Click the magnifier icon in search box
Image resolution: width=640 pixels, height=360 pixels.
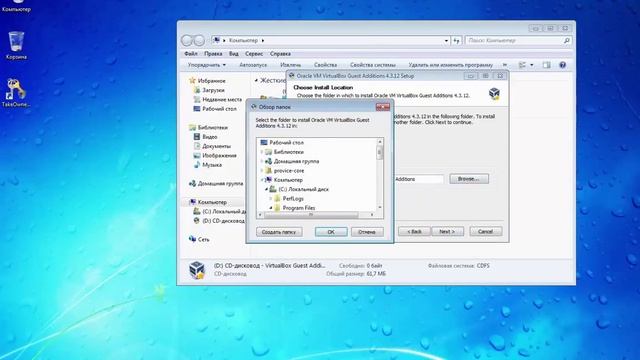tap(567, 40)
